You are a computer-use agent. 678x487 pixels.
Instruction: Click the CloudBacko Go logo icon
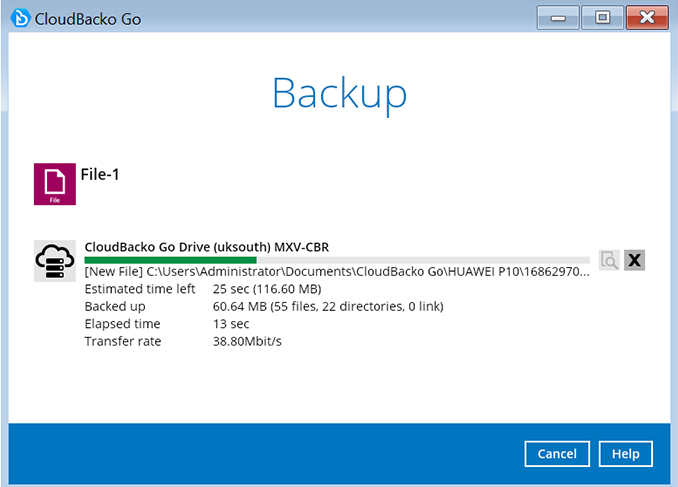coord(20,18)
